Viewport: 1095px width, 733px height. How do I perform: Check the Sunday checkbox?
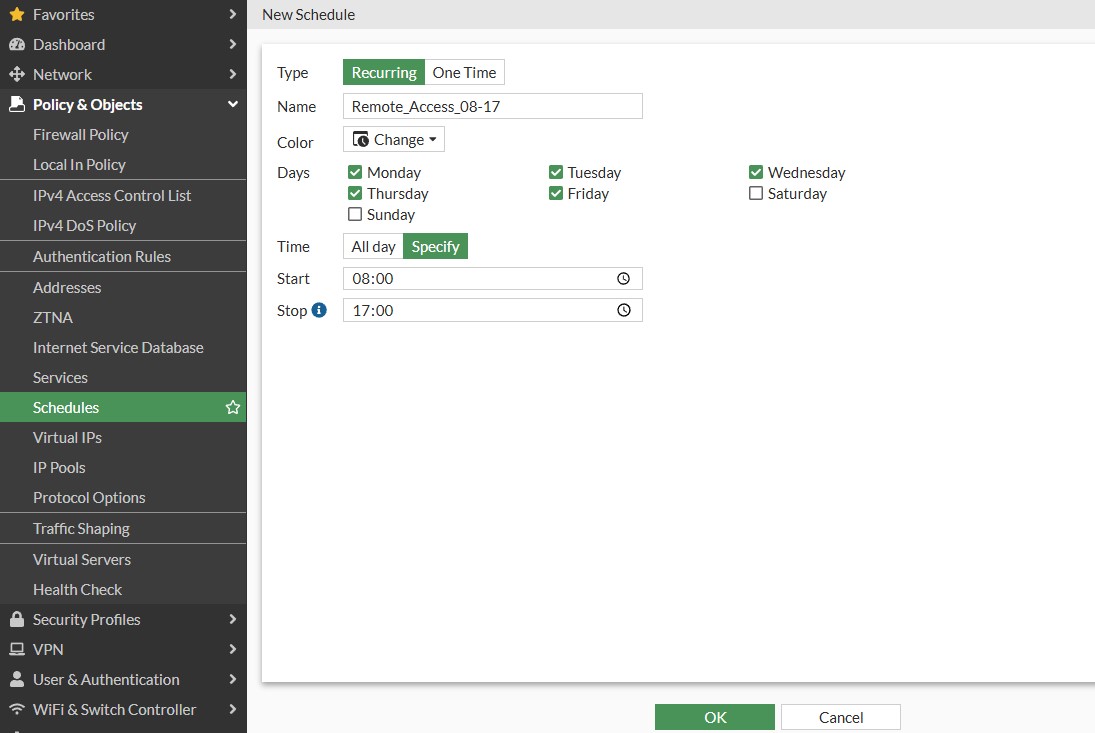(x=355, y=214)
